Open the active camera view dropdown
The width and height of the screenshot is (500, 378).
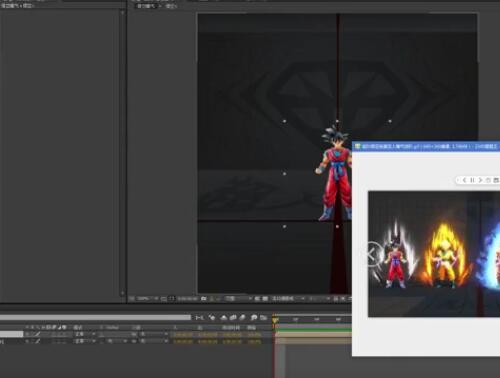tap(288, 299)
